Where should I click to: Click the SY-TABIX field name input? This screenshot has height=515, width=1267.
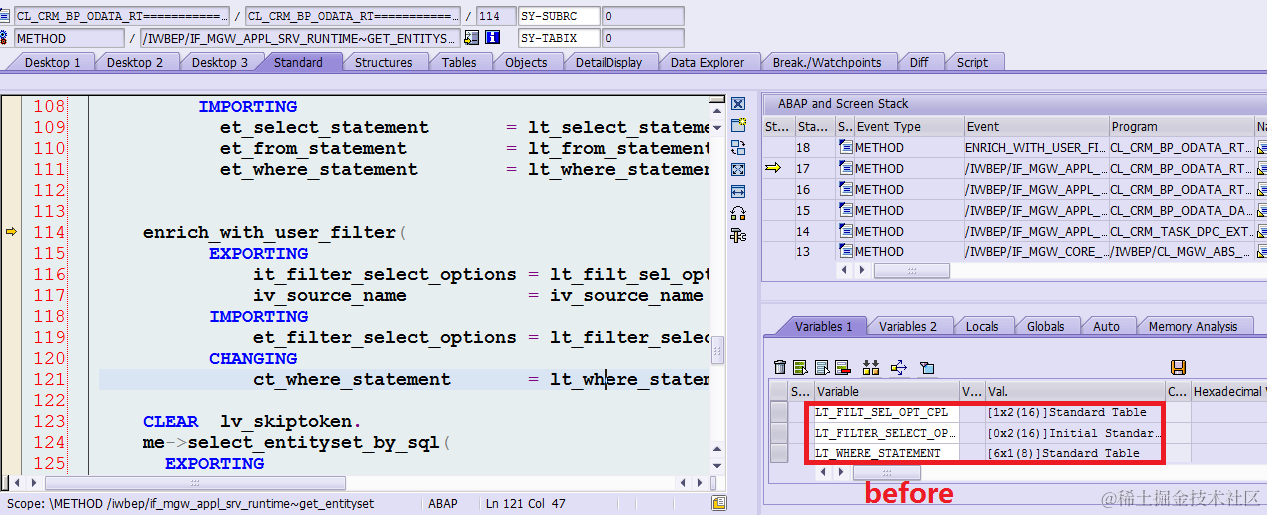[559, 38]
